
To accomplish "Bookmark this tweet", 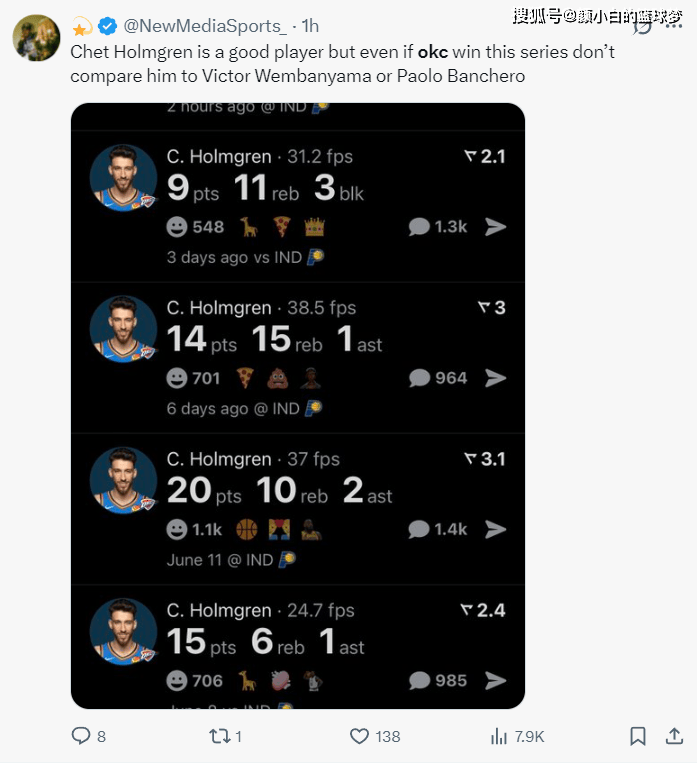I will pos(637,736).
